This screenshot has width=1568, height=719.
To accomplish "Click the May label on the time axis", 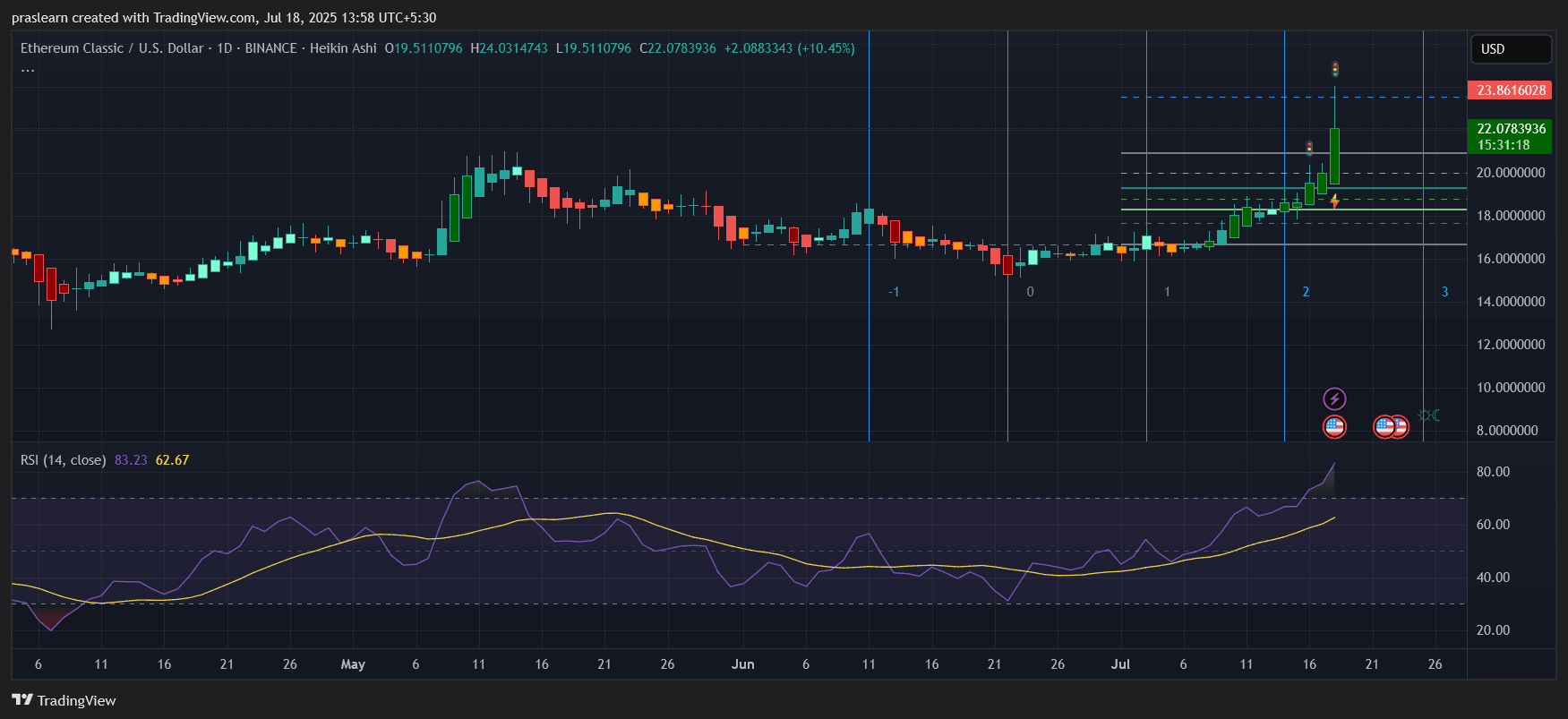I will tap(353, 664).
